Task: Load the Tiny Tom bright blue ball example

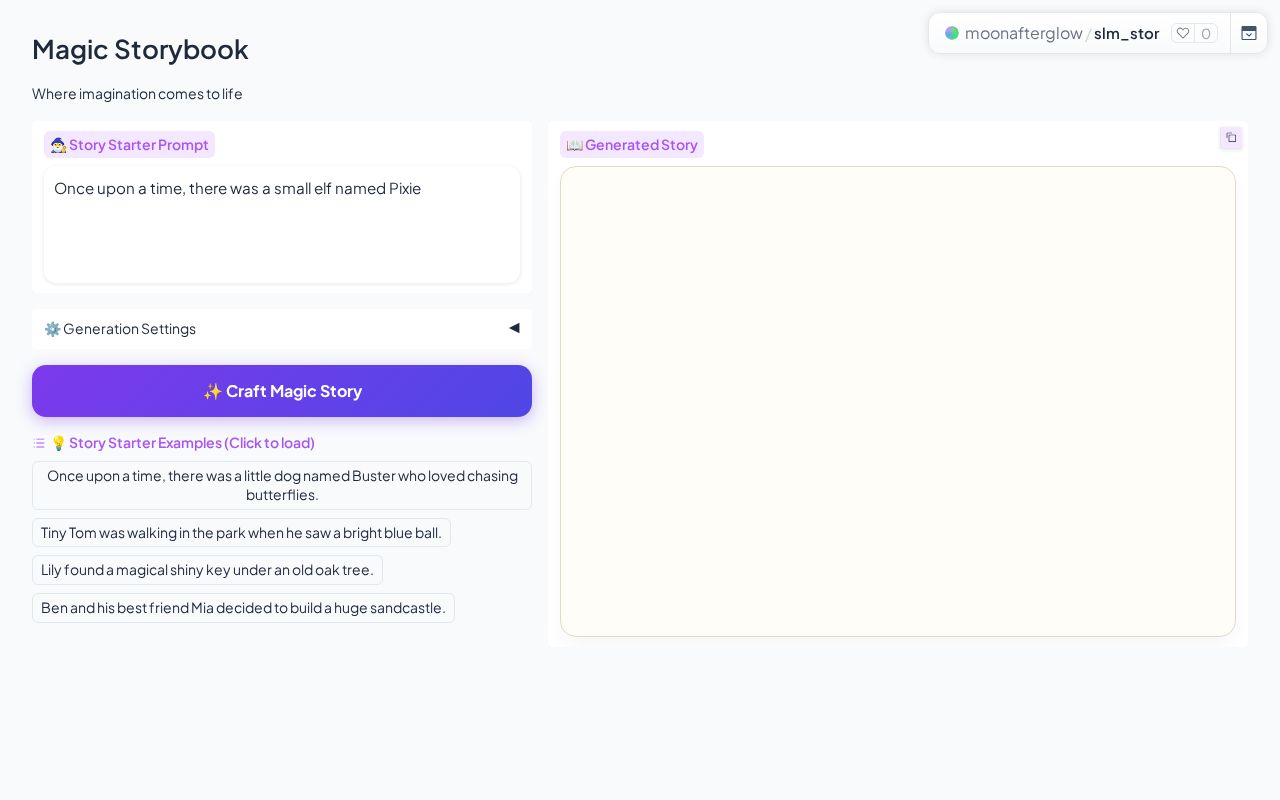Action: [x=241, y=533]
